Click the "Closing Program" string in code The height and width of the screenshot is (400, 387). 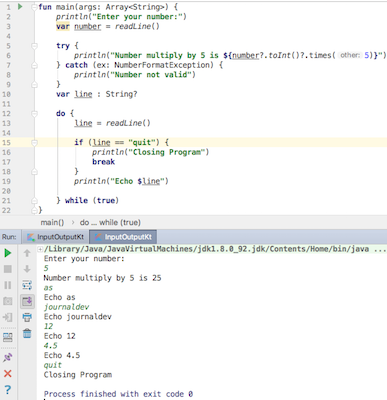[166, 152]
